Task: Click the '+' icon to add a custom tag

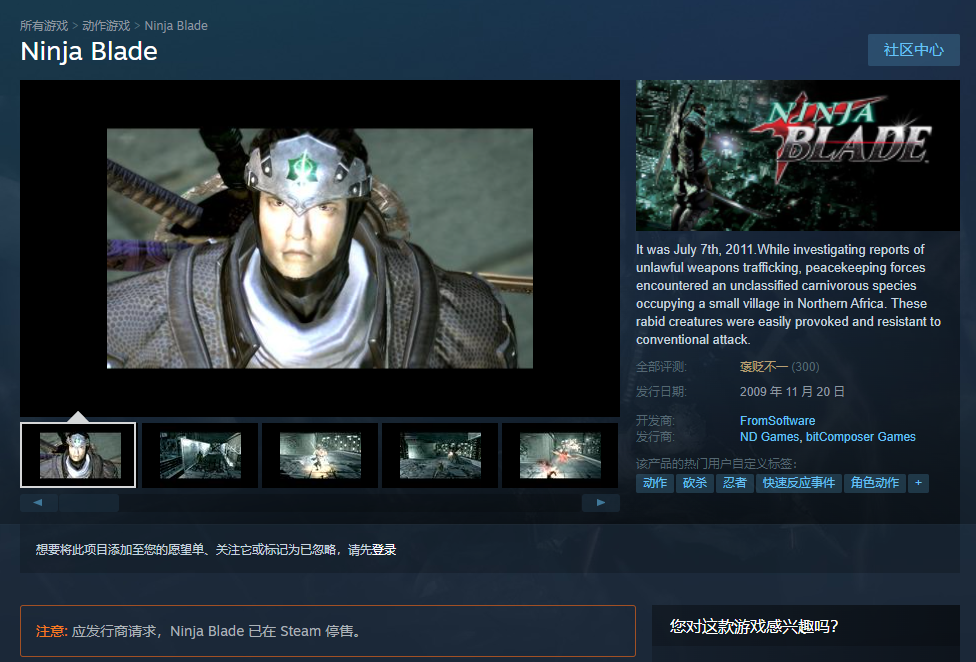Action: click(x=918, y=482)
